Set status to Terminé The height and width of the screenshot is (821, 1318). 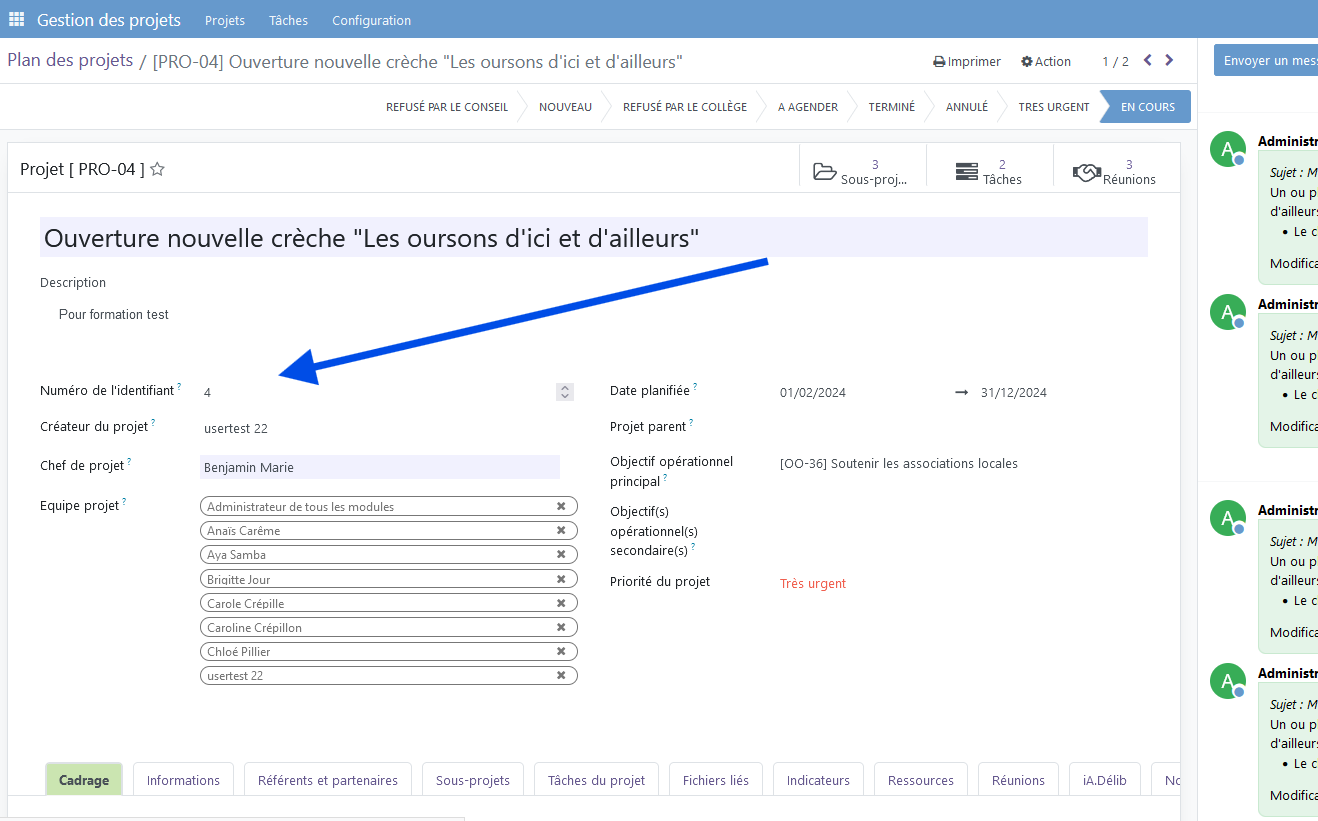891,107
